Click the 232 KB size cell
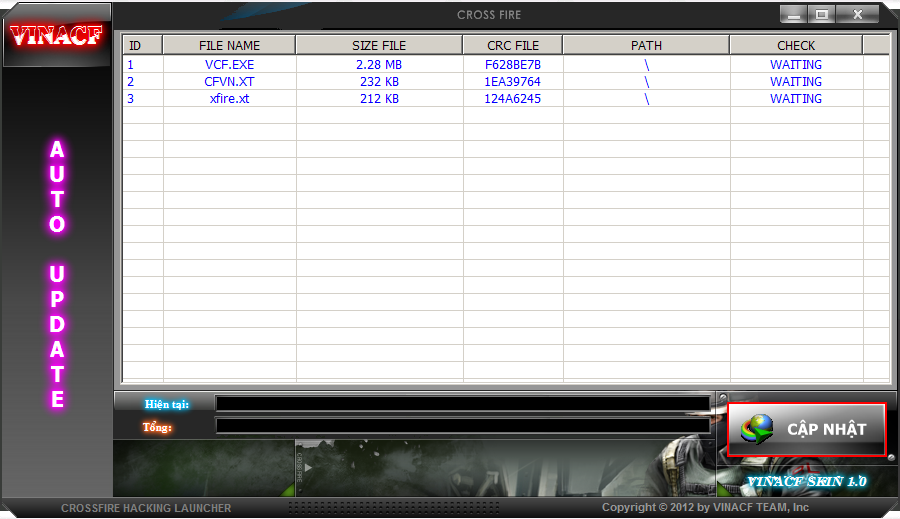The image size is (900, 519). coord(379,82)
